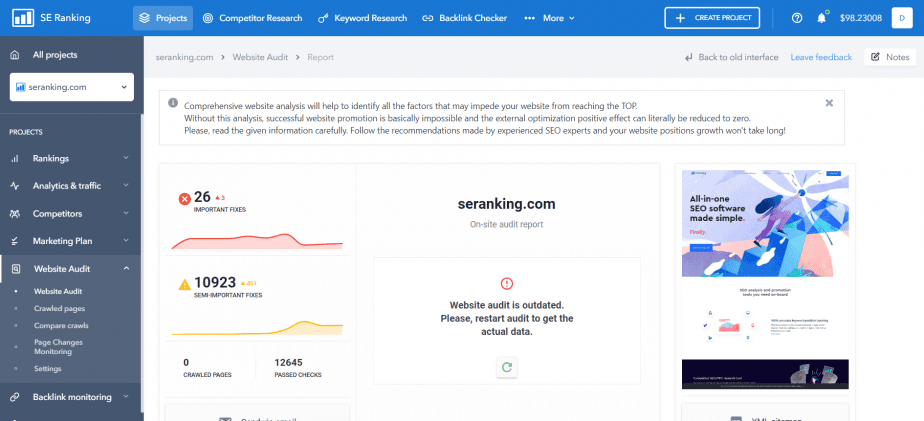The height and width of the screenshot is (421, 924).
Task: Click the important fixes red trend chart
Action: [x=257, y=241]
